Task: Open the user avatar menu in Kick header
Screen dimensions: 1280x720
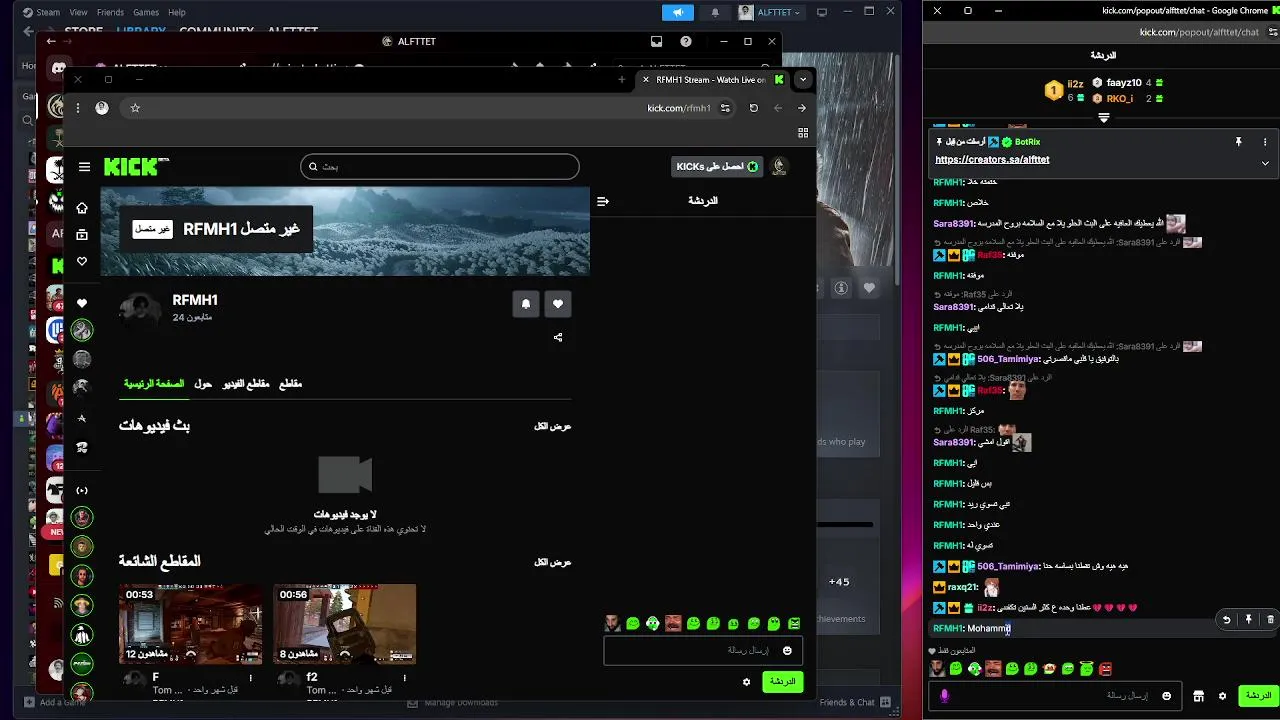Action: pos(780,167)
